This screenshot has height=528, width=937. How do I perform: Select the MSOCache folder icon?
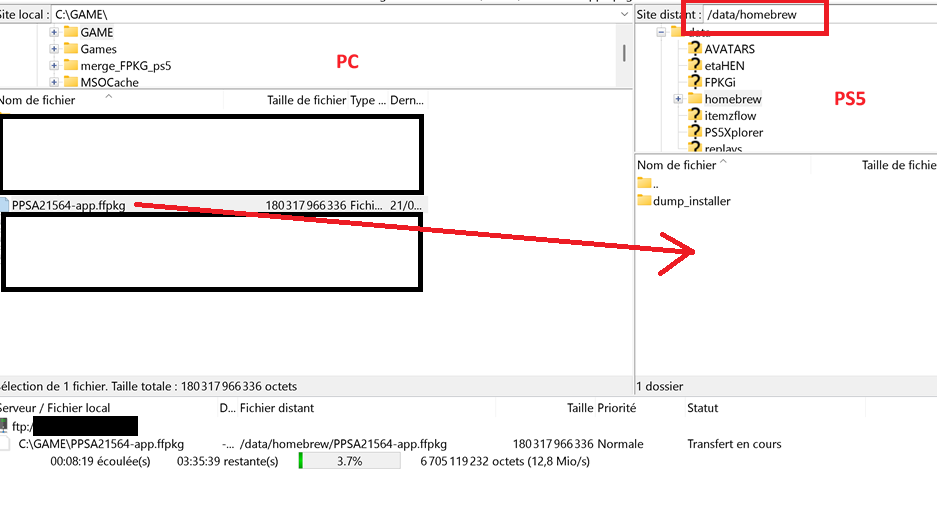[71, 81]
